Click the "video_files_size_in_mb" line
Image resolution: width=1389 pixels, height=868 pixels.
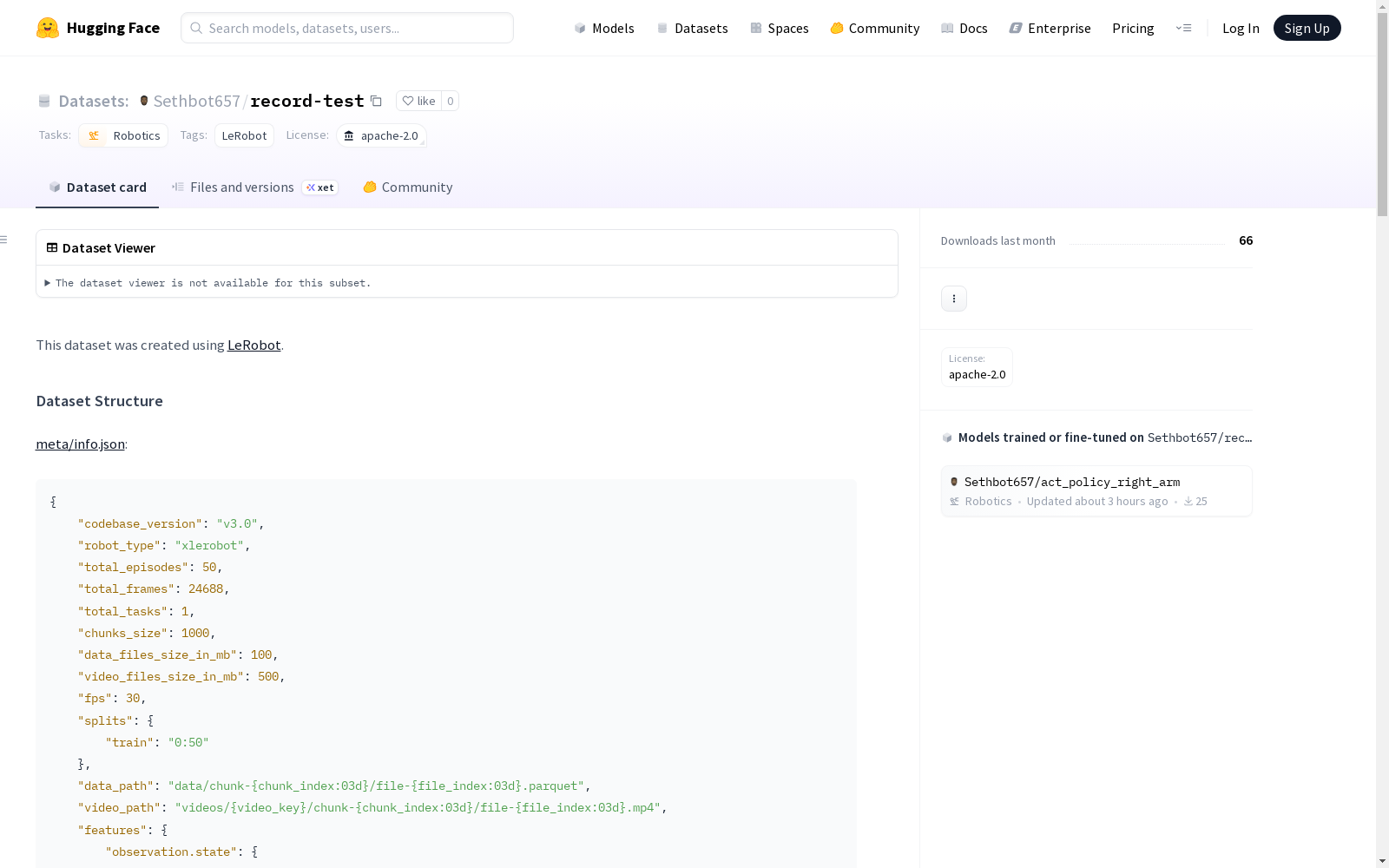pos(181,676)
